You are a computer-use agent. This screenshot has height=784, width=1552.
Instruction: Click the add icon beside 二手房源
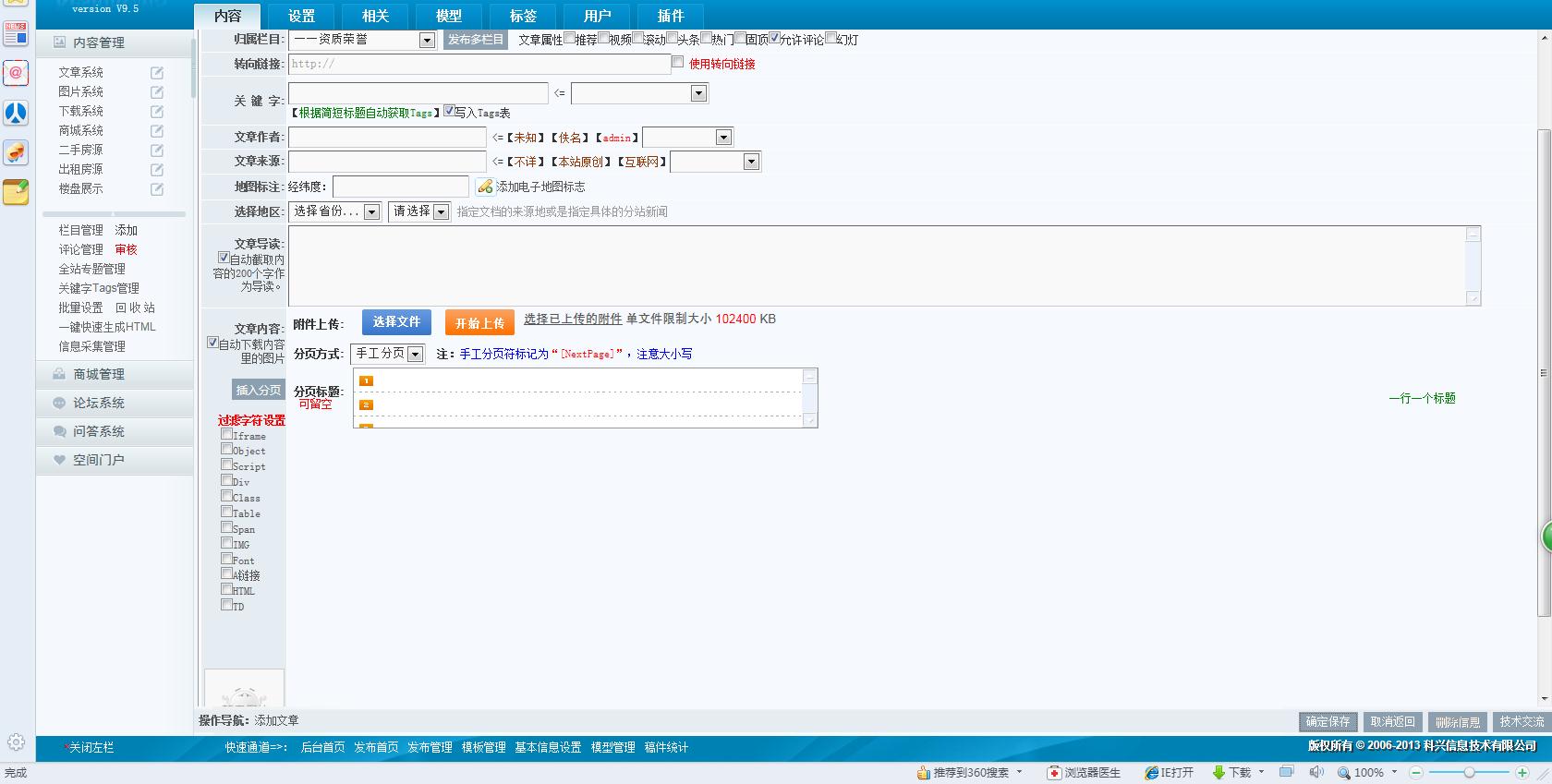click(x=157, y=150)
